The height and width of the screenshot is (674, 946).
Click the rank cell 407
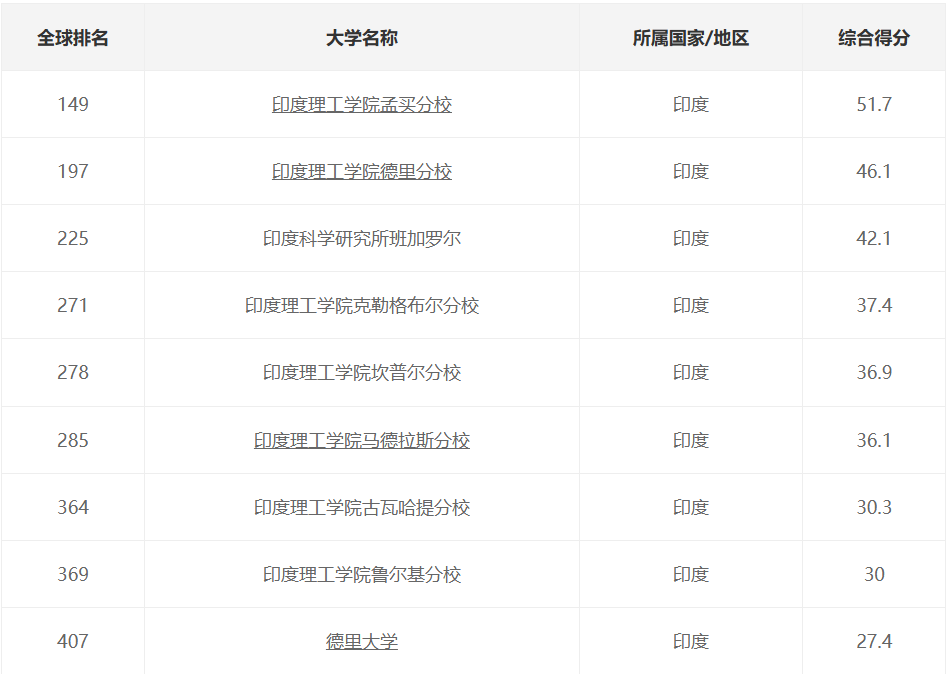(72, 641)
